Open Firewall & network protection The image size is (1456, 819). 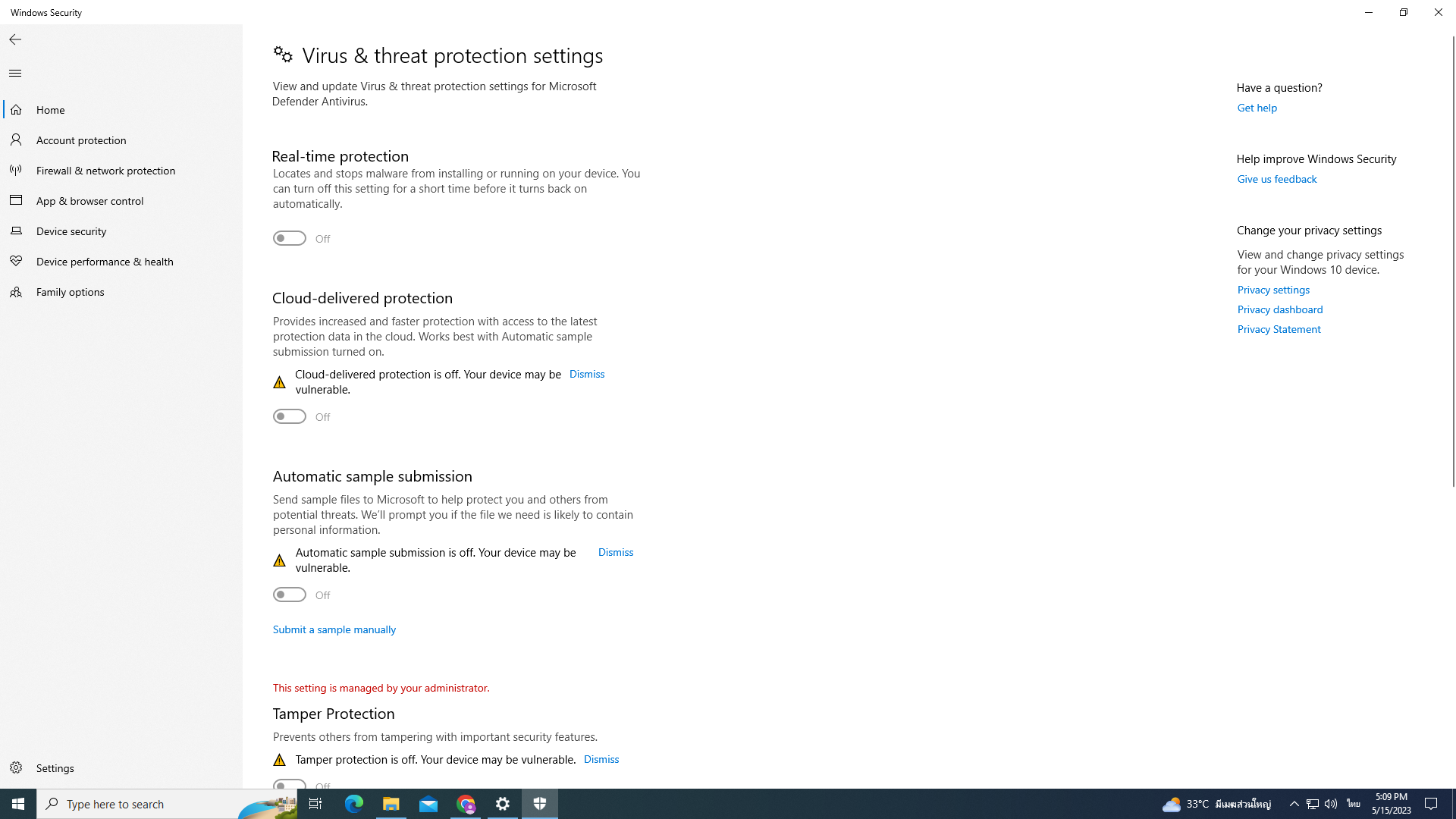coord(105,170)
